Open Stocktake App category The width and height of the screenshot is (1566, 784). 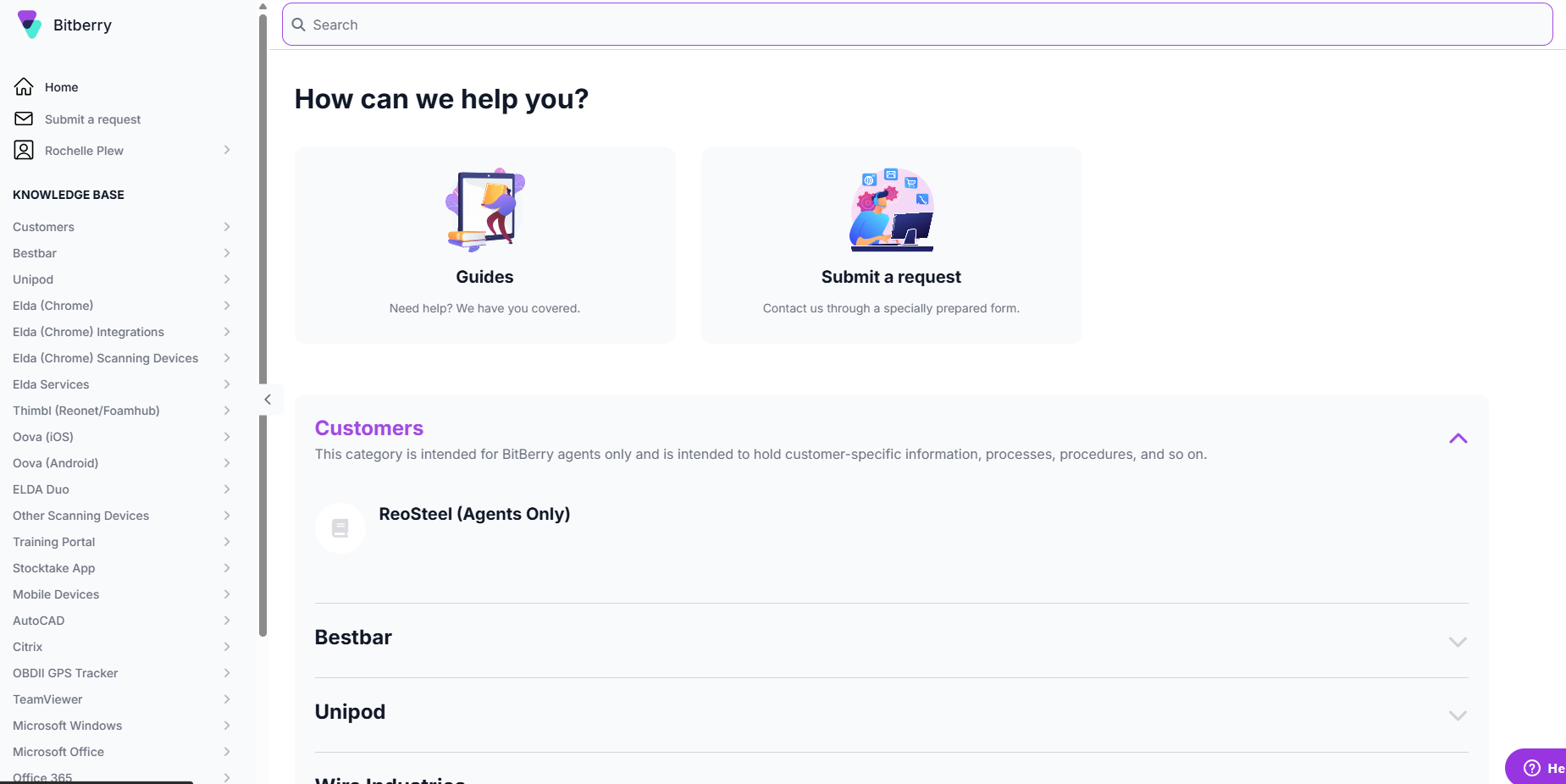[53, 568]
